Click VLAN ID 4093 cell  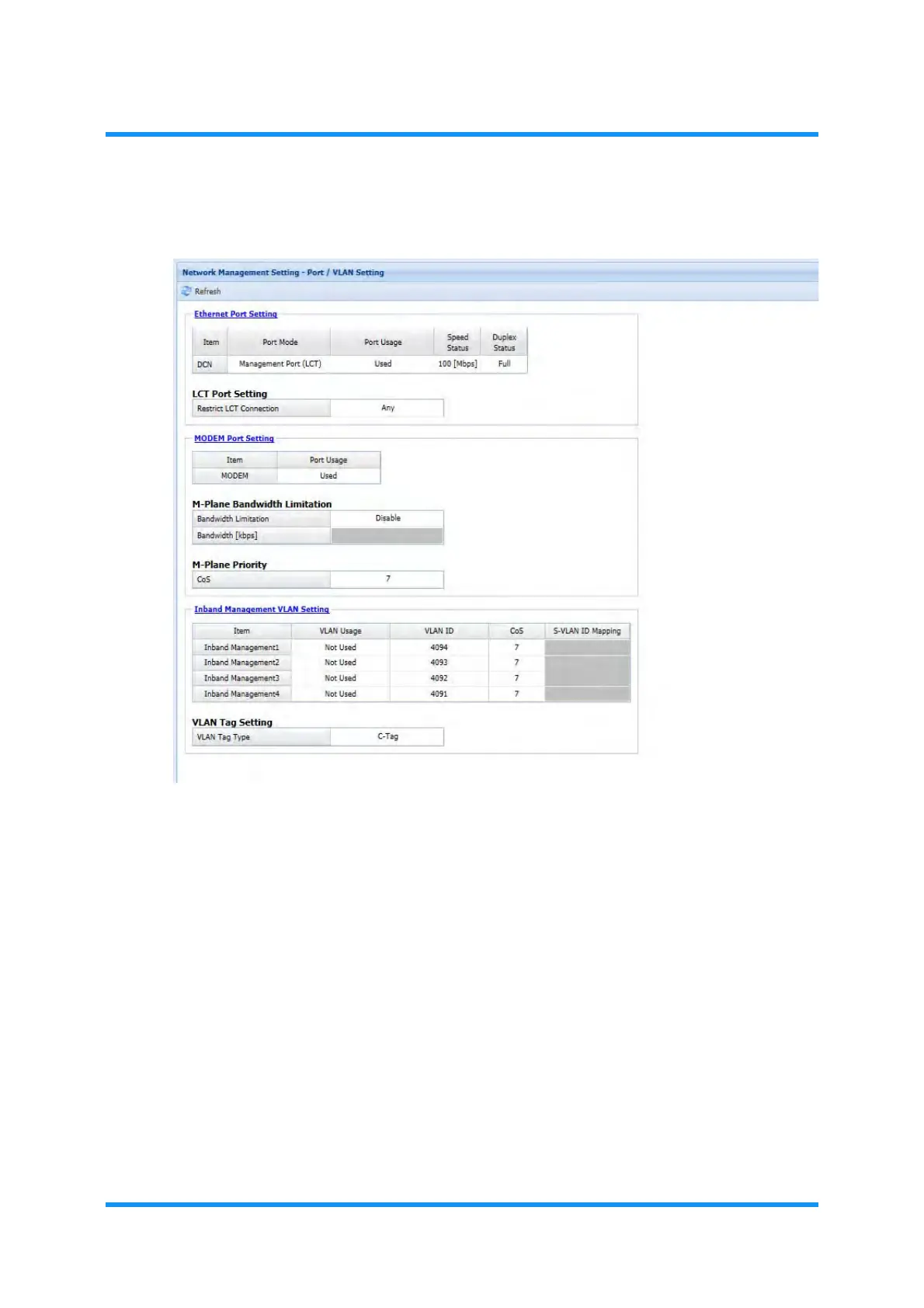point(439,663)
